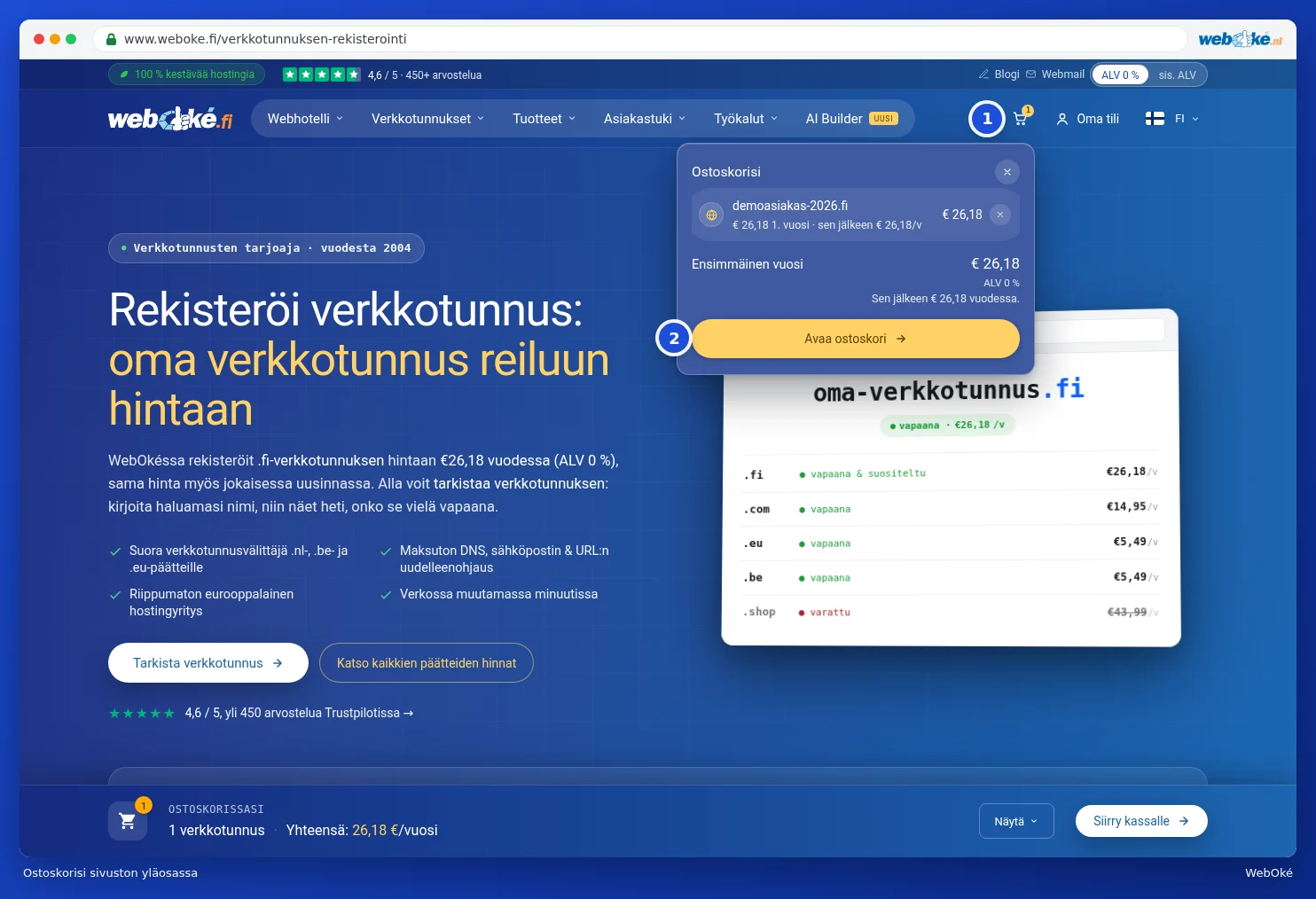Open the shopping cart icon in the header

pyautogui.click(x=1021, y=119)
